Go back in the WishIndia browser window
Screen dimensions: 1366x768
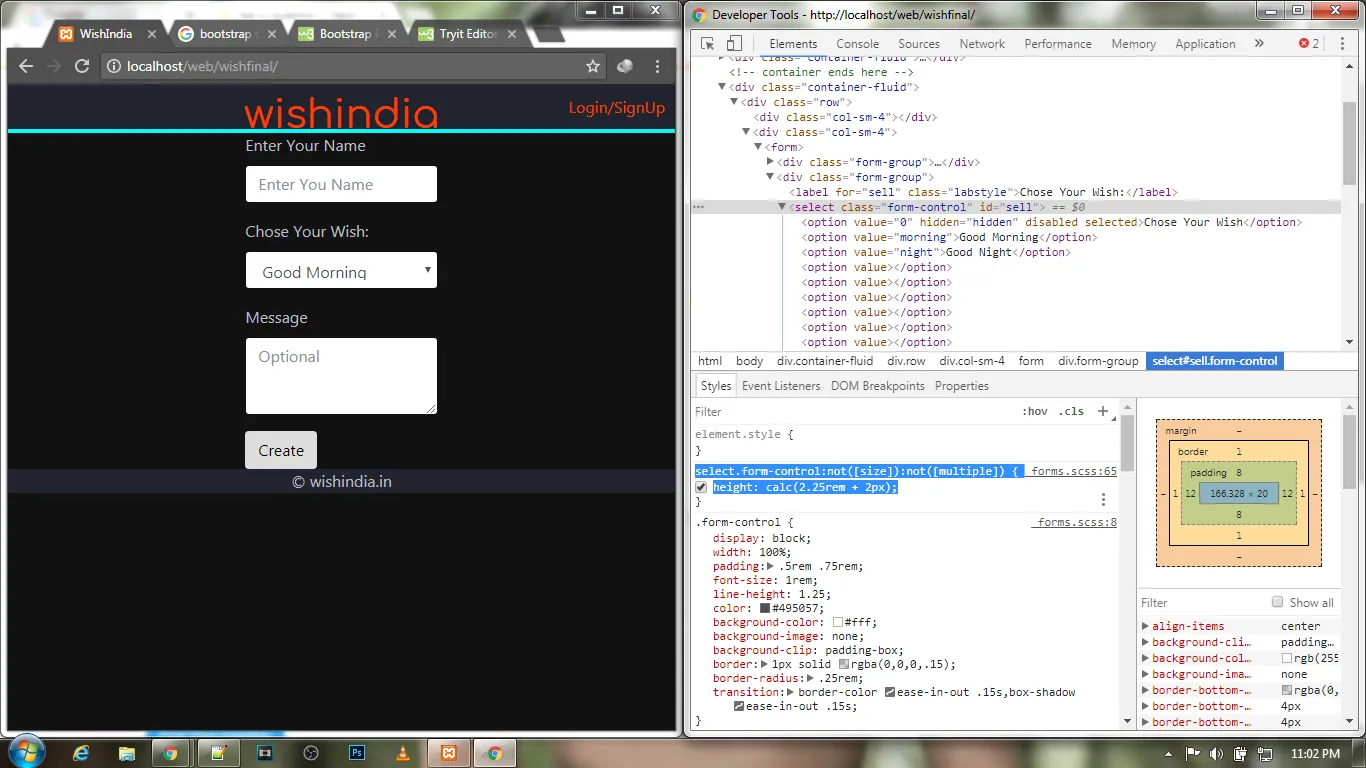tap(26, 66)
